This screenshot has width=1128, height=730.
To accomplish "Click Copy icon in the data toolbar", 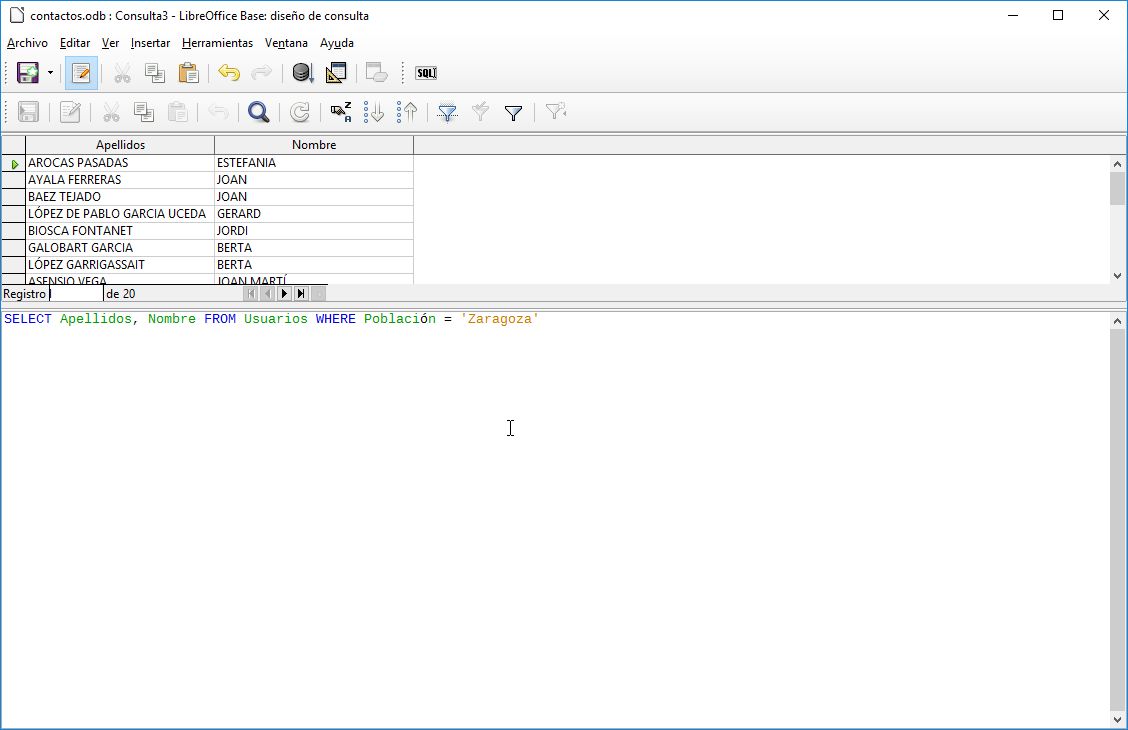I will coord(144,112).
